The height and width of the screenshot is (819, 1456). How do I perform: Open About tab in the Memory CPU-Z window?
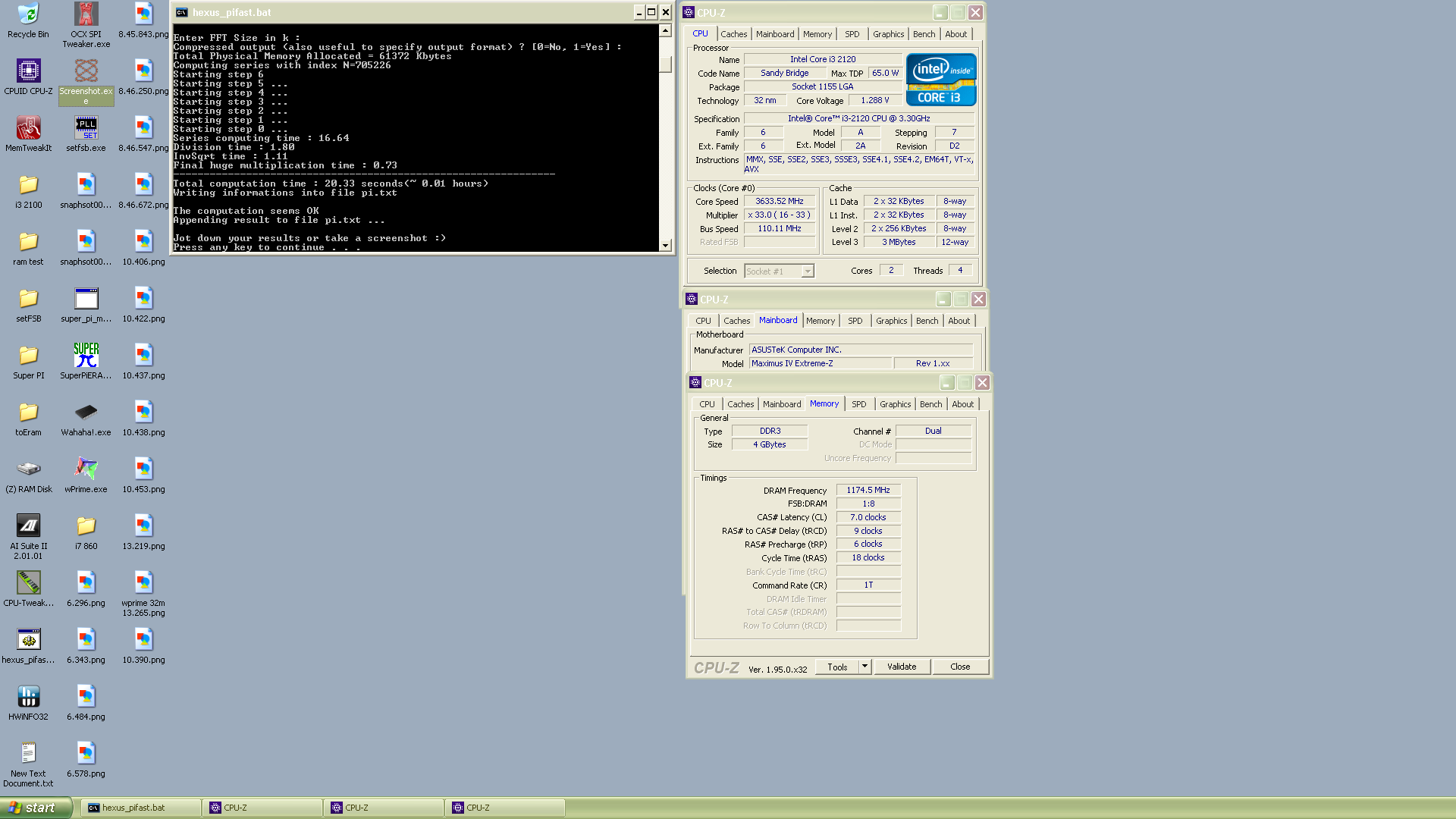pyautogui.click(x=962, y=404)
